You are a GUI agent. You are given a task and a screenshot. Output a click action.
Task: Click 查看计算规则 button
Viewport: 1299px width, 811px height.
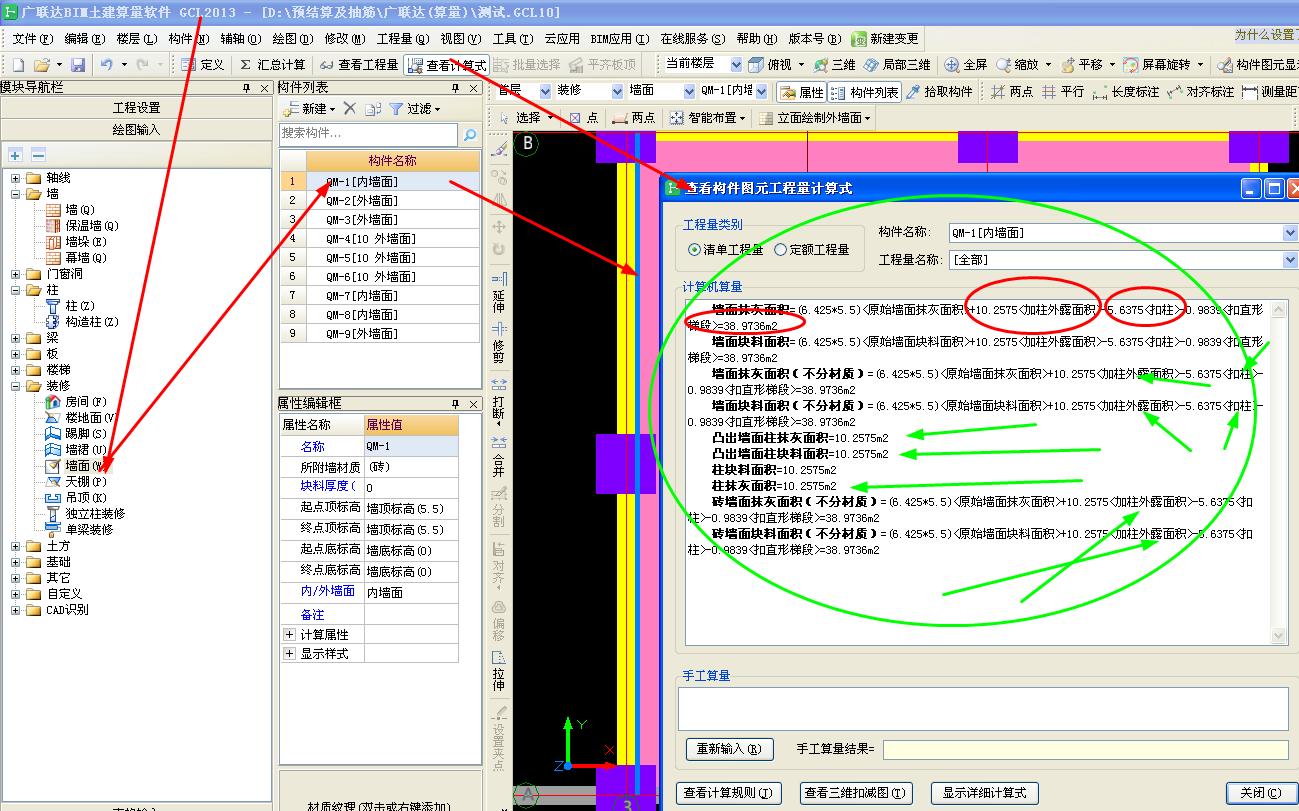pyautogui.click(x=728, y=793)
